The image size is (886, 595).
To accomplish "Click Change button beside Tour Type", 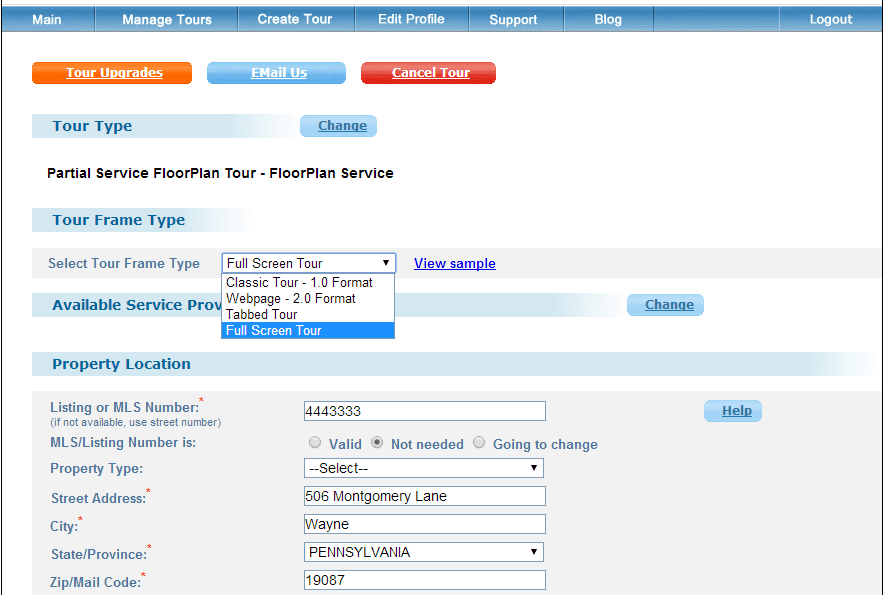I will (341, 126).
